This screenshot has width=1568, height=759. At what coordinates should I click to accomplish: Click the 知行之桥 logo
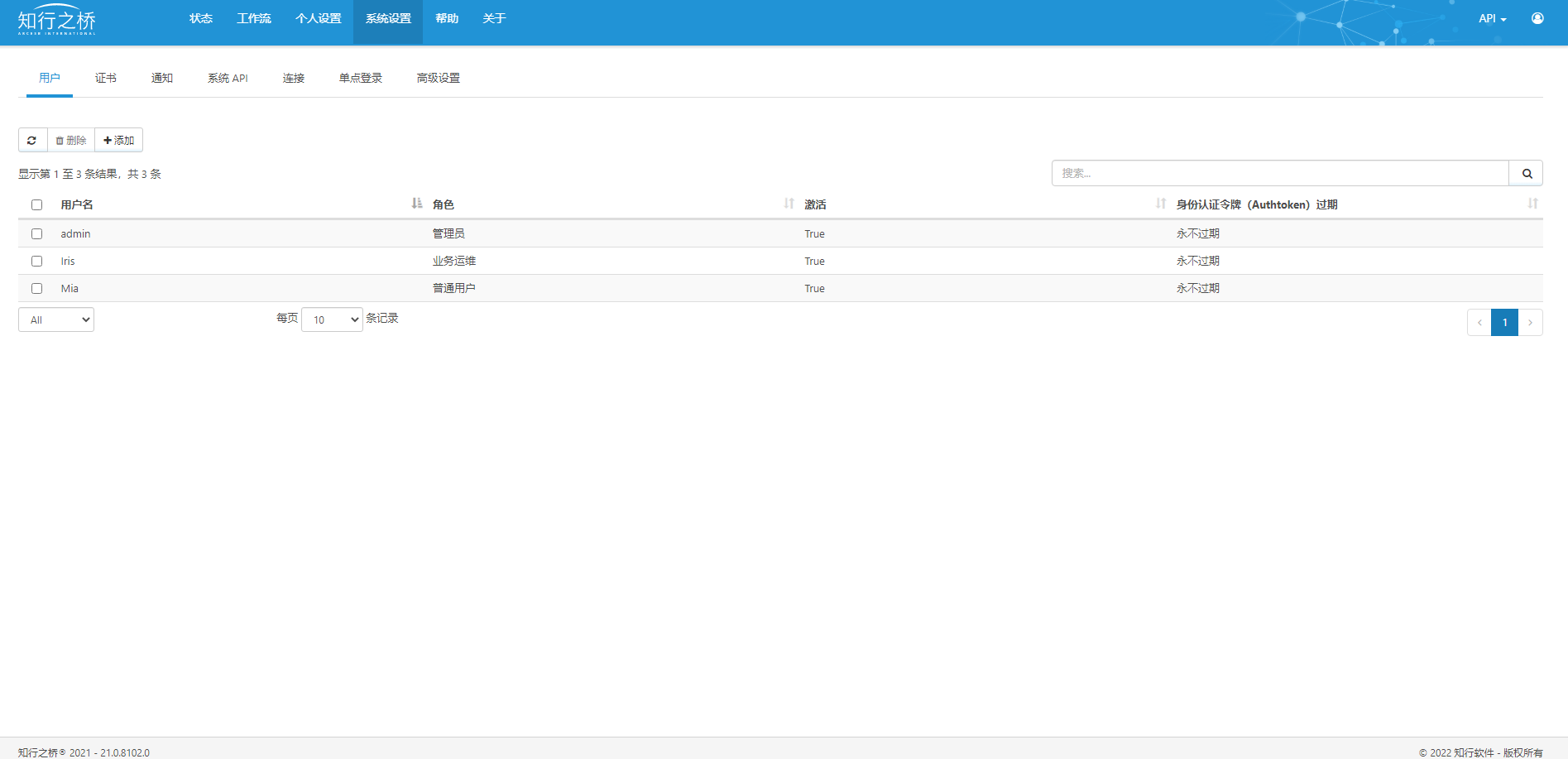[57, 20]
